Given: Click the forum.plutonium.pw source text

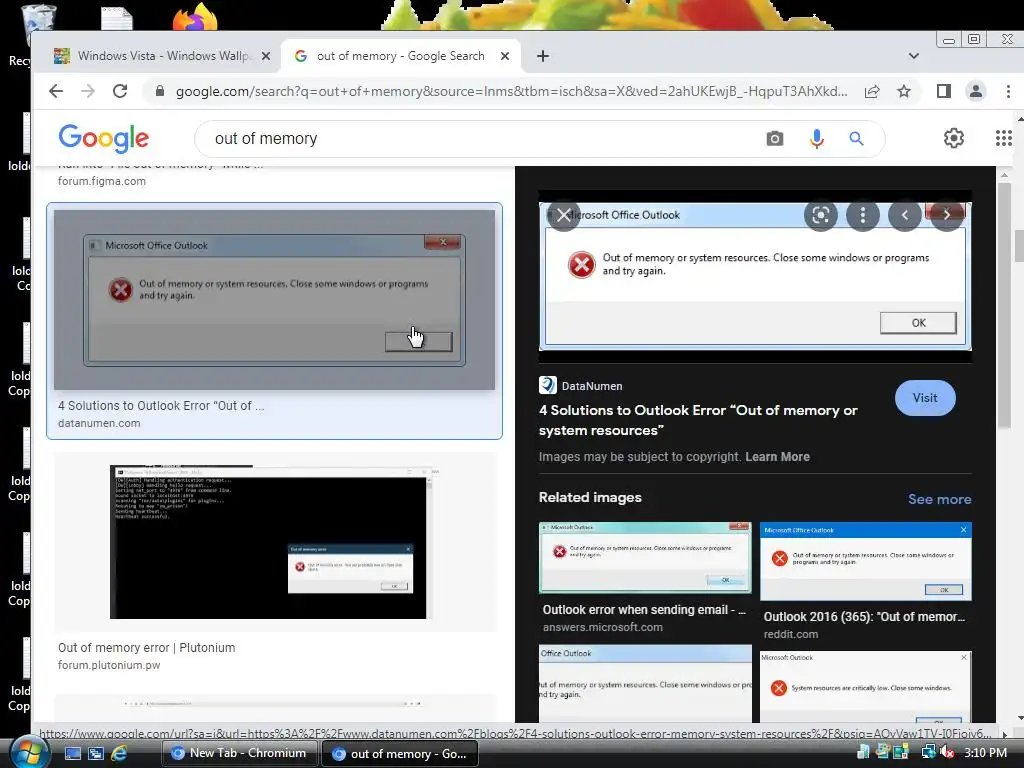Looking at the screenshot, I should 109,665.
